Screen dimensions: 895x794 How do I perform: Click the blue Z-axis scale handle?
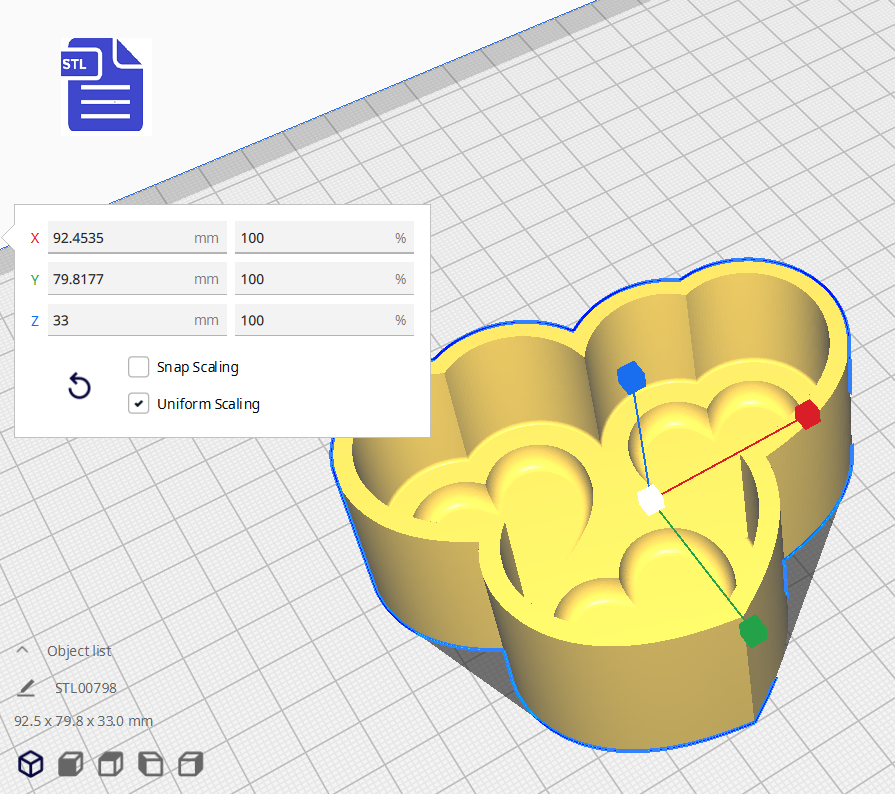pyautogui.click(x=632, y=376)
